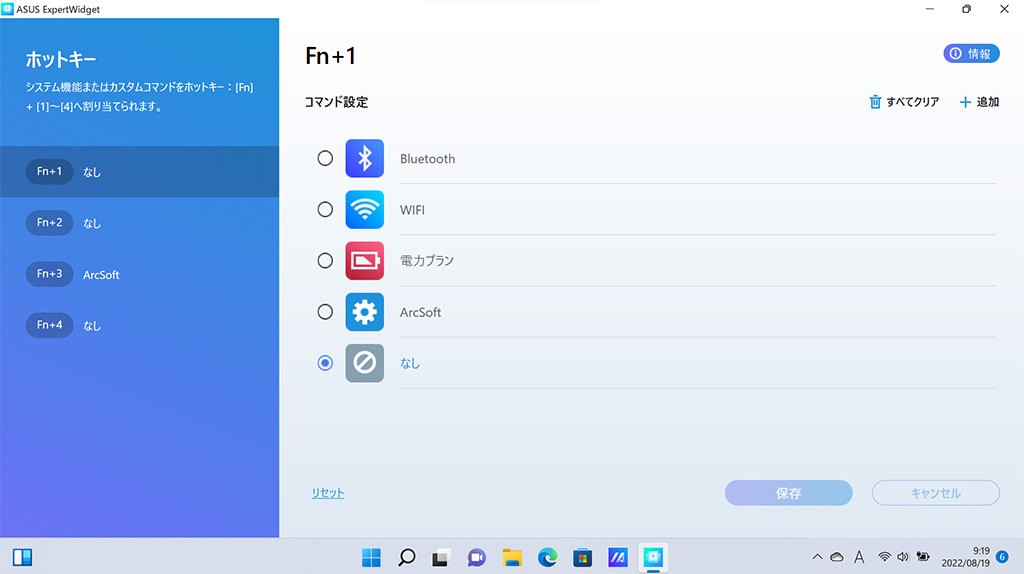The image size is (1024, 574).
Task: Click the red 電力プラン battery icon
Action: tap(364, 261)
